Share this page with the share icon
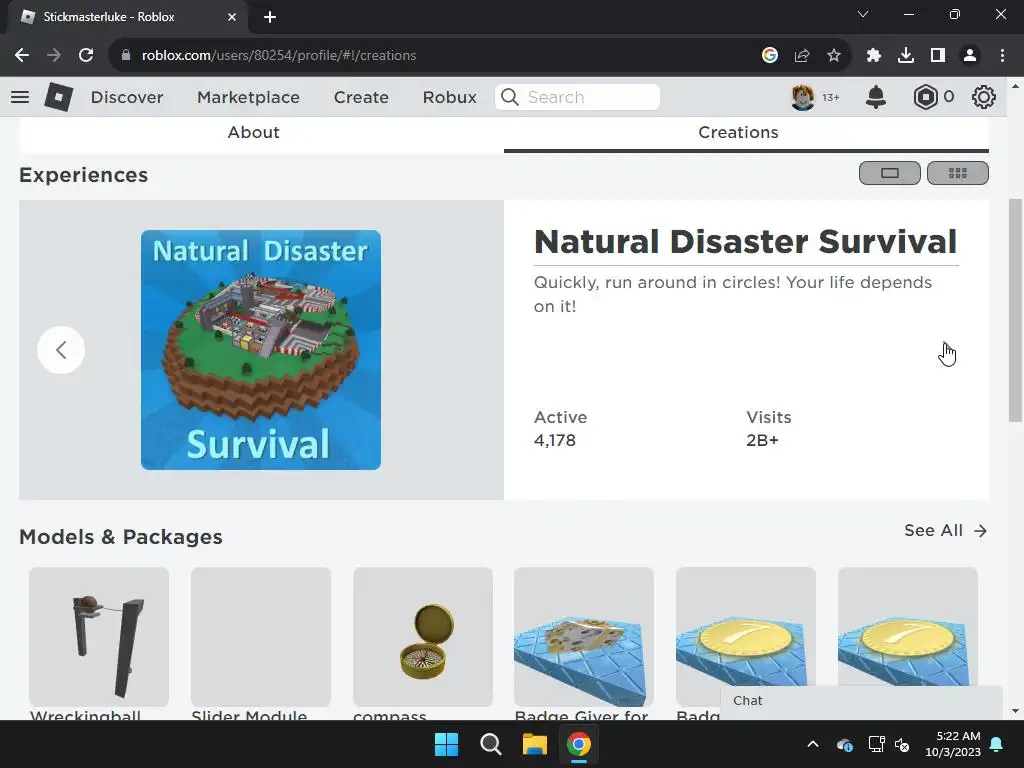Image resolution: width=1024 pixels, height=768 pixels. pyautogui.click(x=802, y=56)
